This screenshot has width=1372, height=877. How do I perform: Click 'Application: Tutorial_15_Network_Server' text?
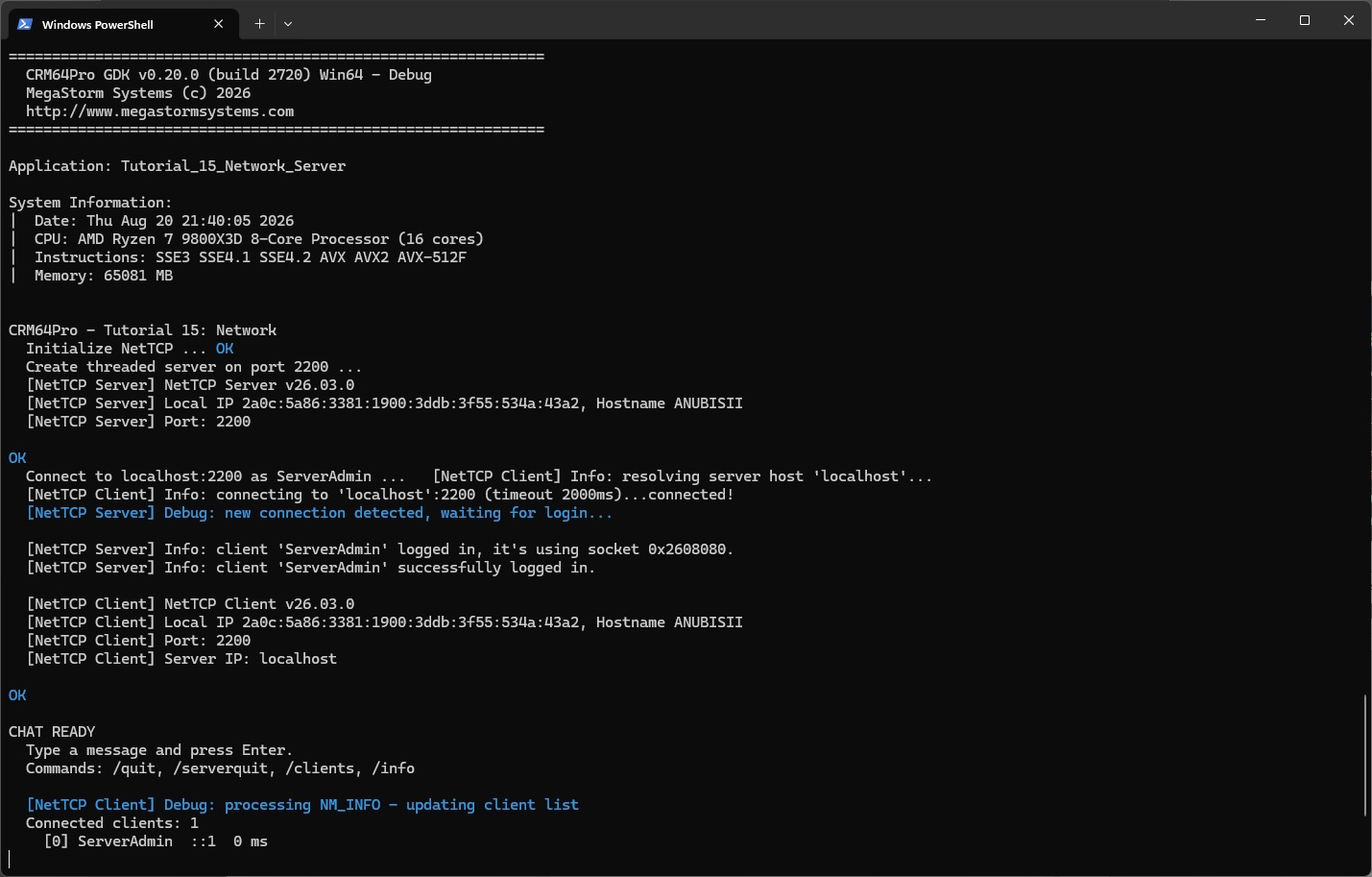coord(178,166)
